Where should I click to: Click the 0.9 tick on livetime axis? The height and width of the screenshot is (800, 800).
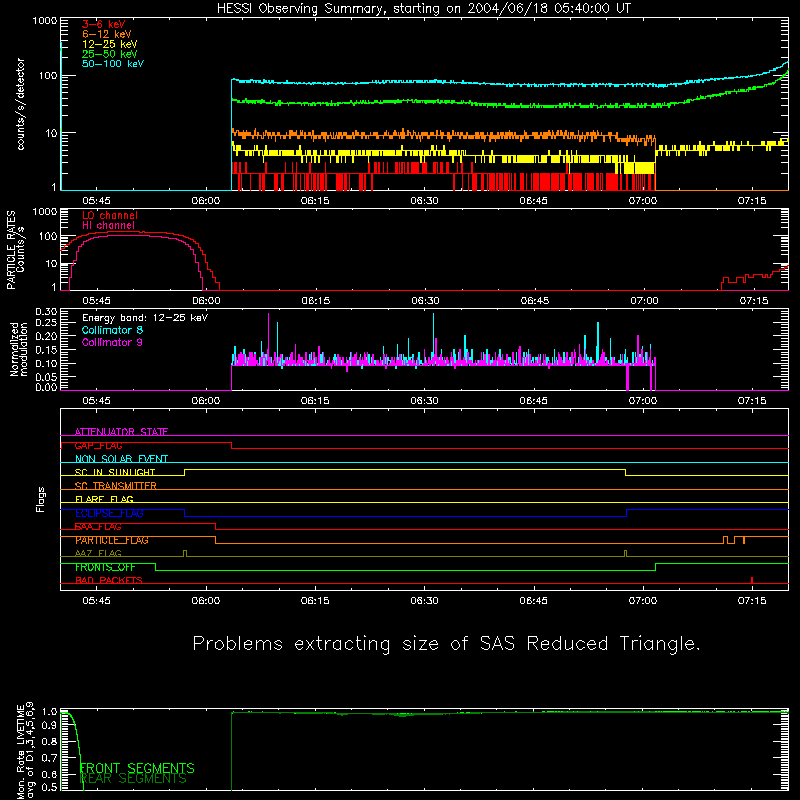(49, 726)
